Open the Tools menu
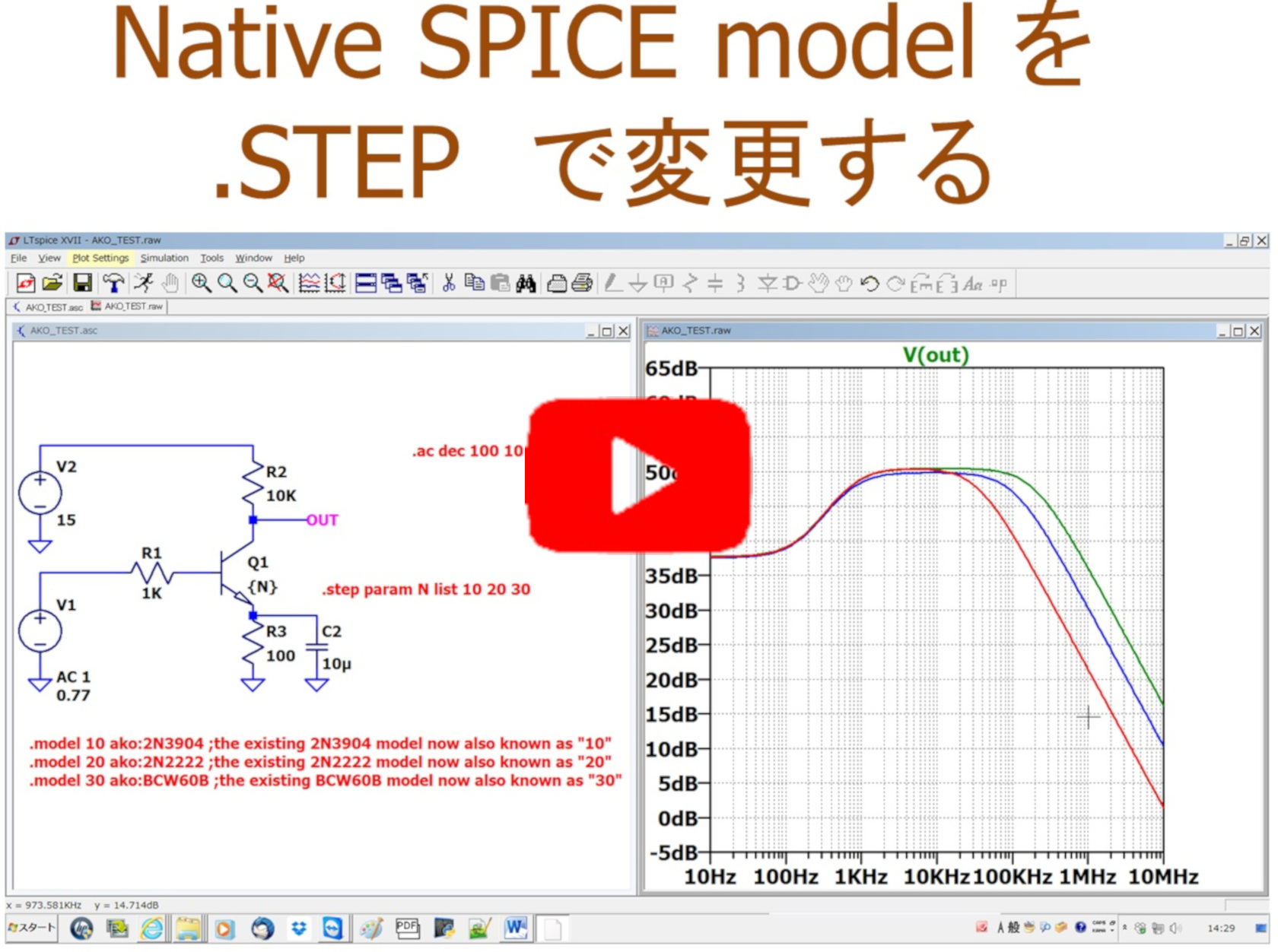Screen dimensions: 1278x952 click(211, 259)
